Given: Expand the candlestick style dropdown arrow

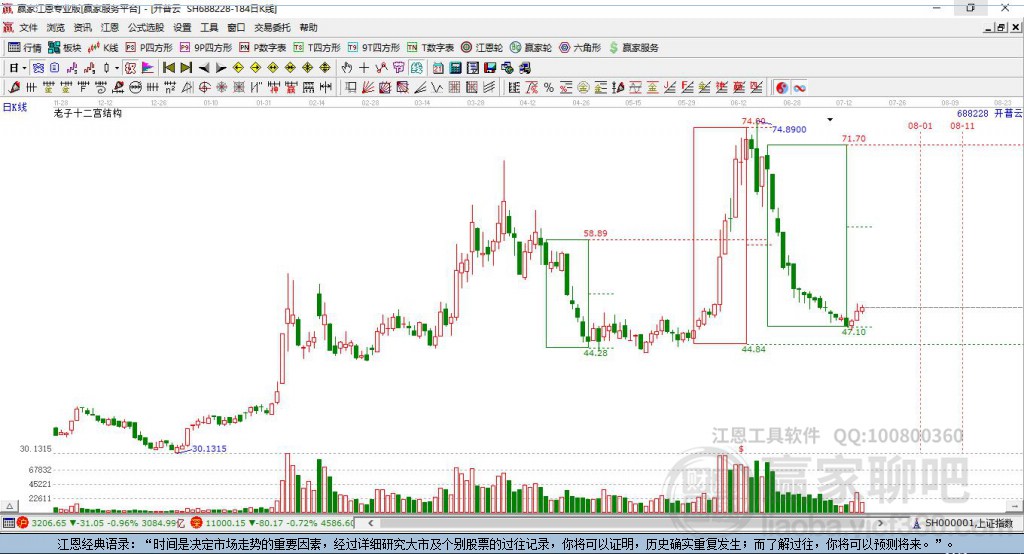Looking at the screenshot, I should click(117, 68).
